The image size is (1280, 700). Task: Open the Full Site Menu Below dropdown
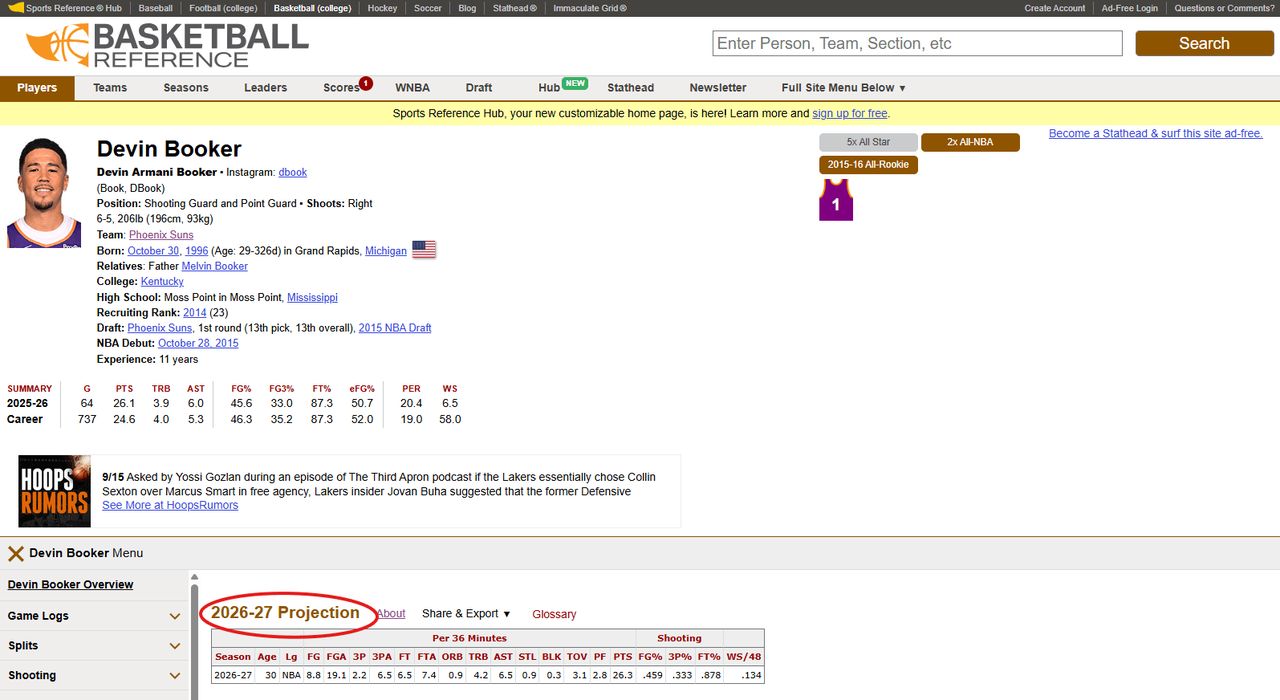(844, 88)
